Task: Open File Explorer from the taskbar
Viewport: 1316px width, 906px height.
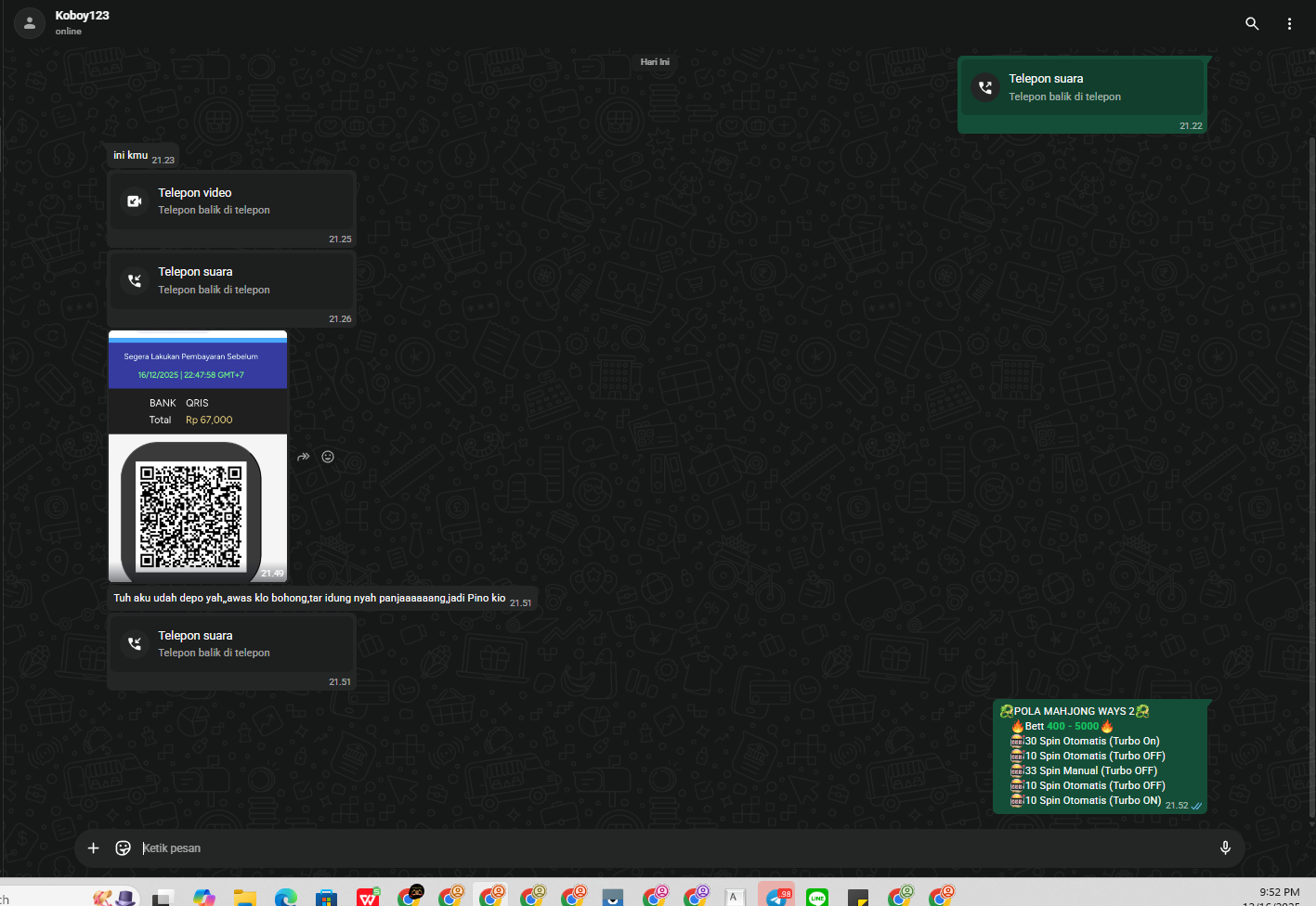Action: (x=244, y=897)
